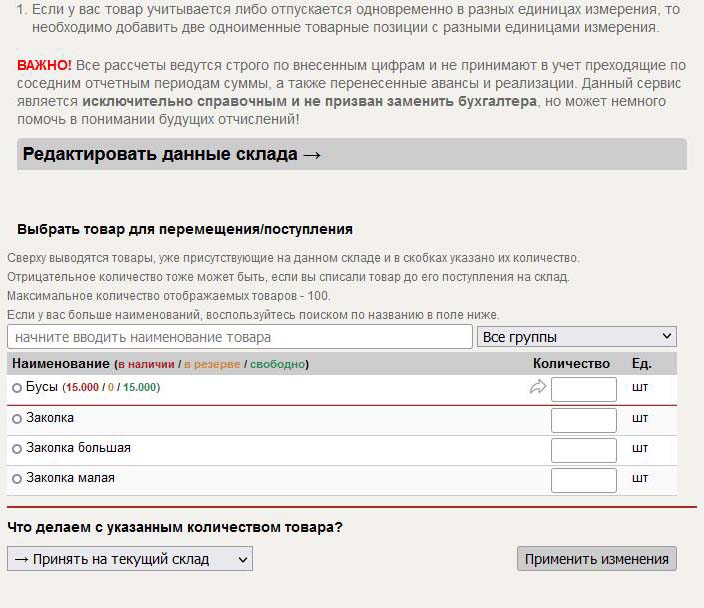Click the Количество column header
Screen dimensions: 704x608
(x=571, y=364)
